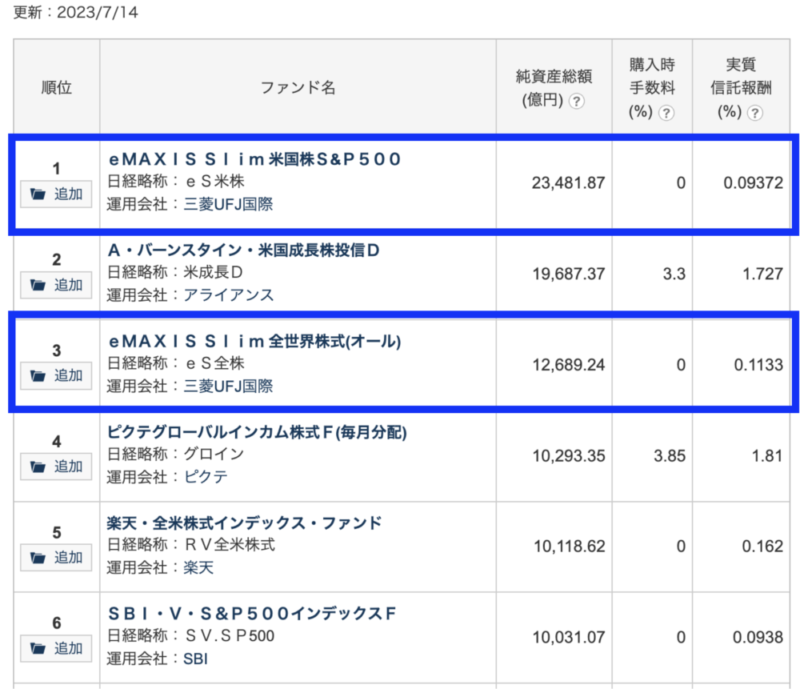Open SBI・V・S&P500インデックスF fund page

pyautogui.click(x=252, y=613)
